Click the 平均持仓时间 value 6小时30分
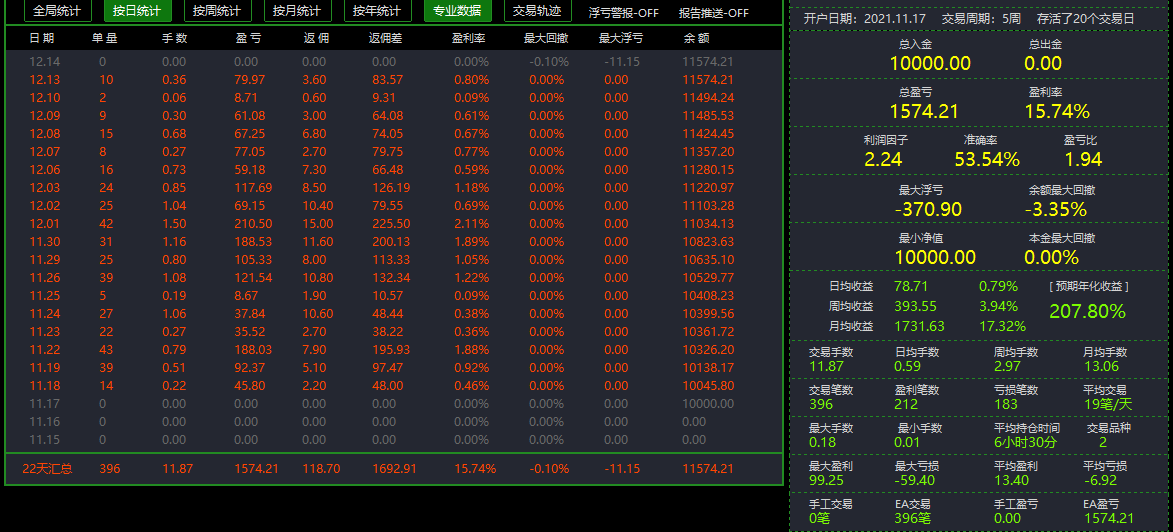The height and width of the screenshot is (532, 1173). (1026, 442)
